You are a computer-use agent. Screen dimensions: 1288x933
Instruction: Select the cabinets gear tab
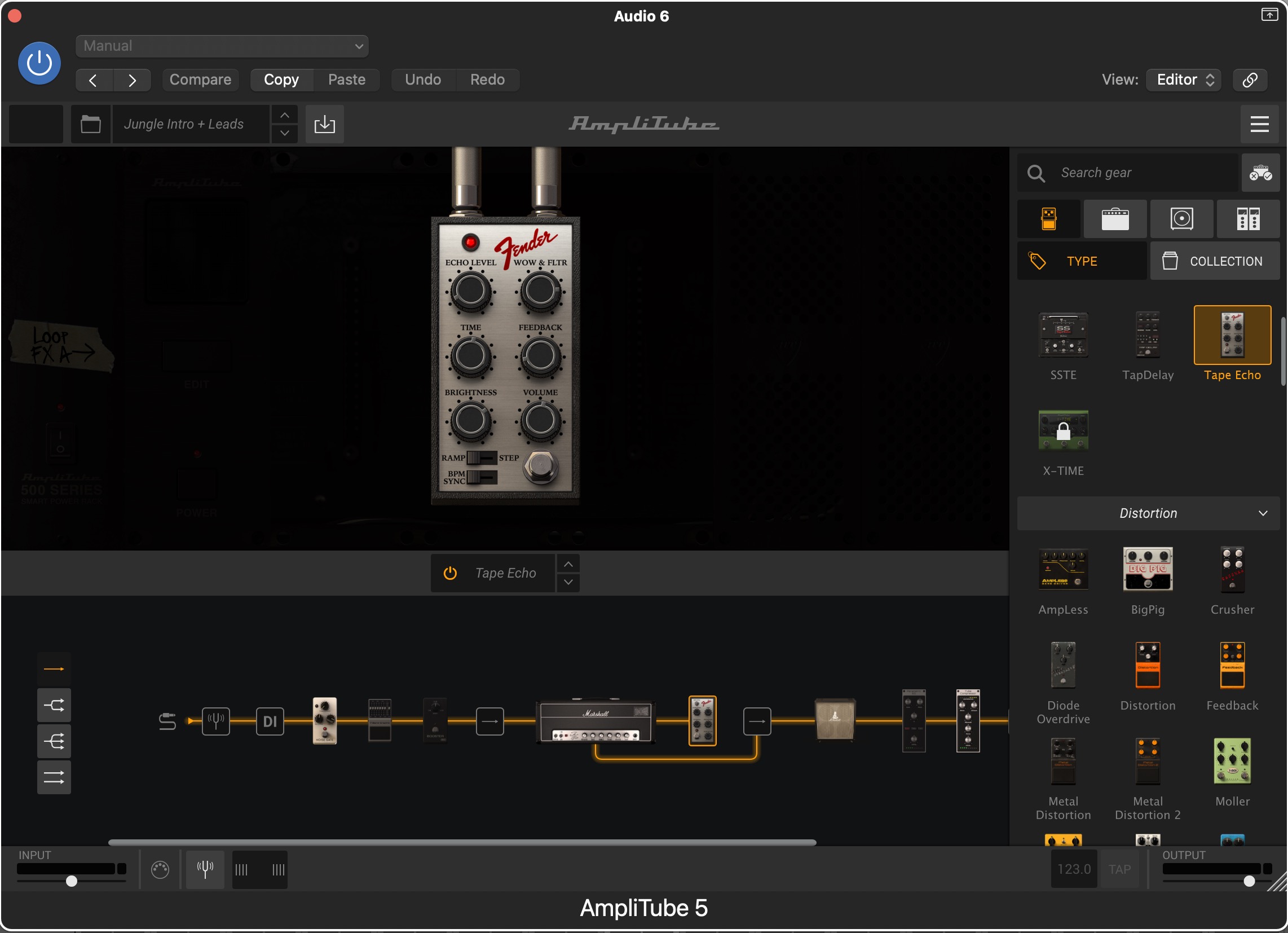pyautogui.click(x=1181, y=219)
